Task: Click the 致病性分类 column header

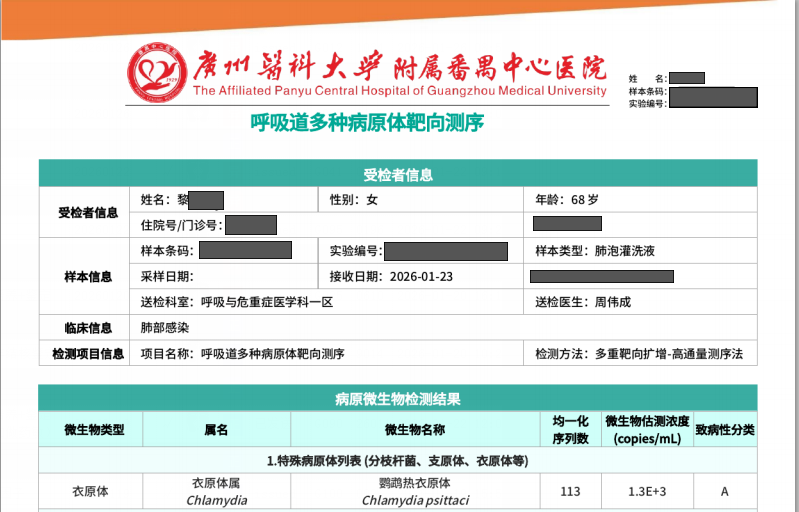Action: [x=725, y=430]
